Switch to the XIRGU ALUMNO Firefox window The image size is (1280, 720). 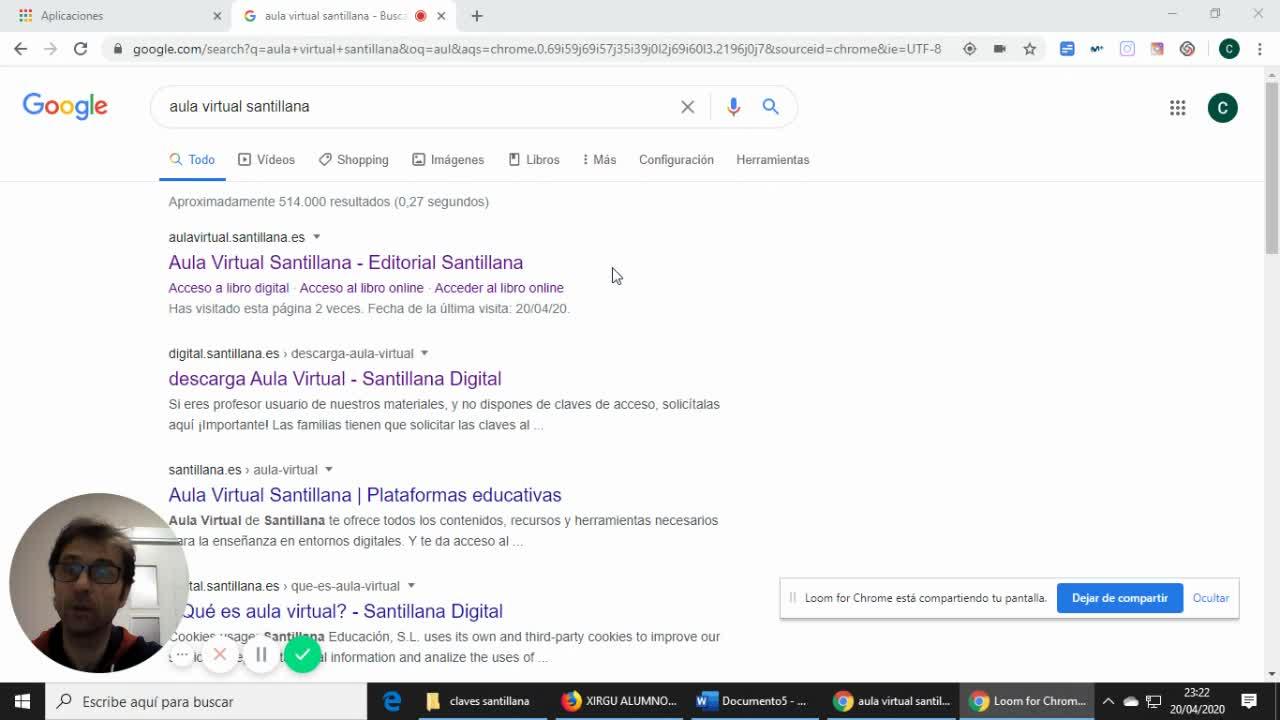[620, 701]
